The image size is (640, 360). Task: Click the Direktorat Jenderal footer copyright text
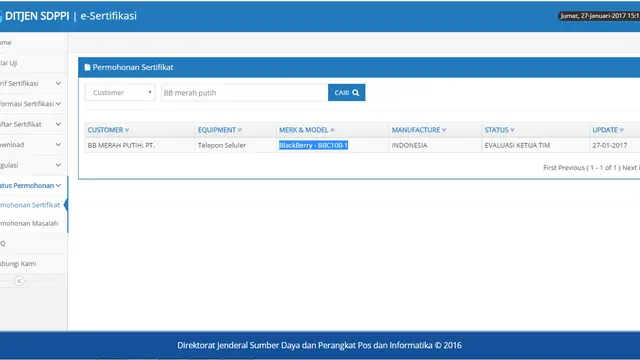tap(319, 345)
